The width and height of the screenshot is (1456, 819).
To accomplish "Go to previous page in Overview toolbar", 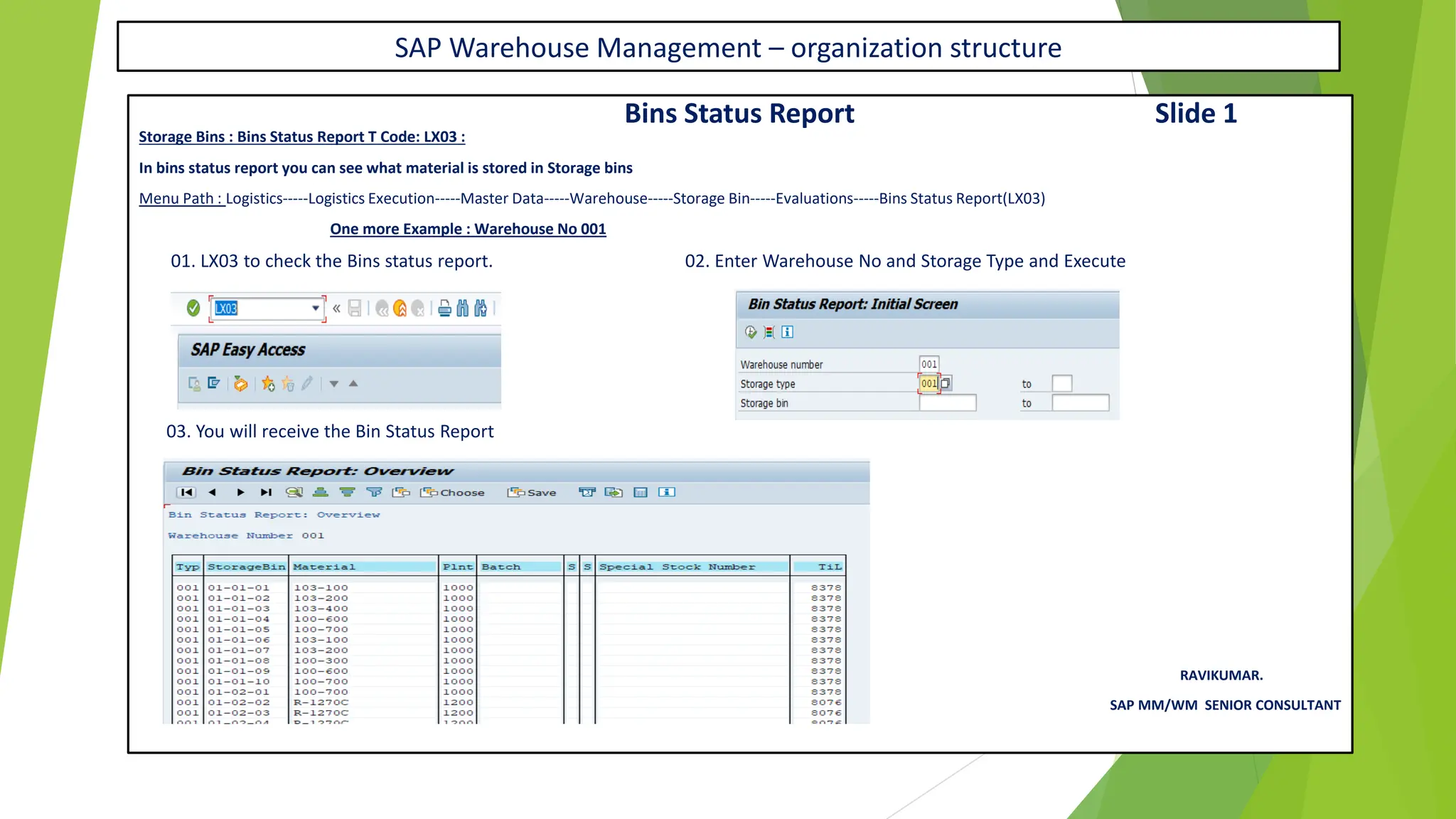I will tap(212, 492).
